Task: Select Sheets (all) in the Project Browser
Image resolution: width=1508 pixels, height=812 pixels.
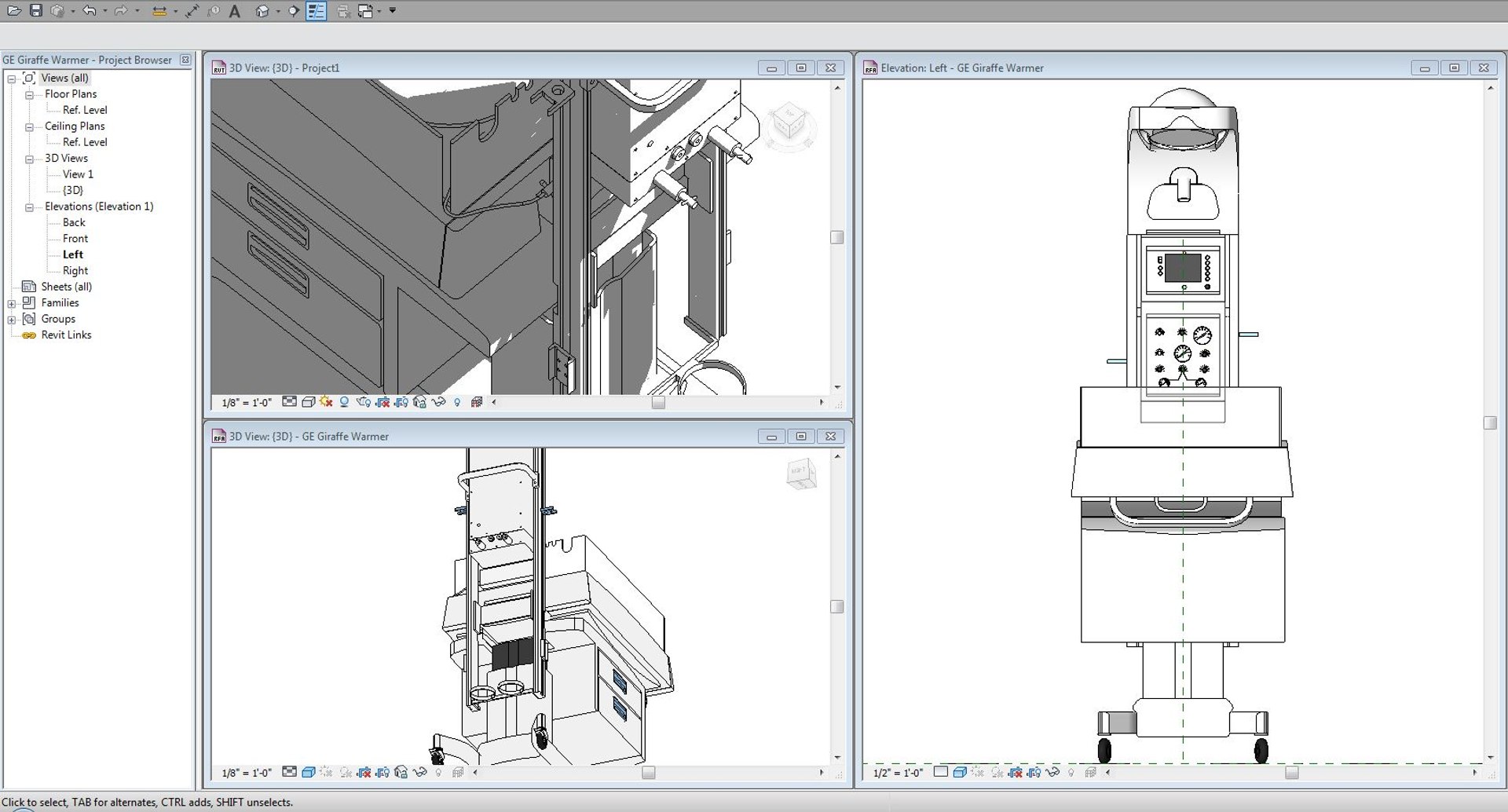Action: (x=66, y=287)
